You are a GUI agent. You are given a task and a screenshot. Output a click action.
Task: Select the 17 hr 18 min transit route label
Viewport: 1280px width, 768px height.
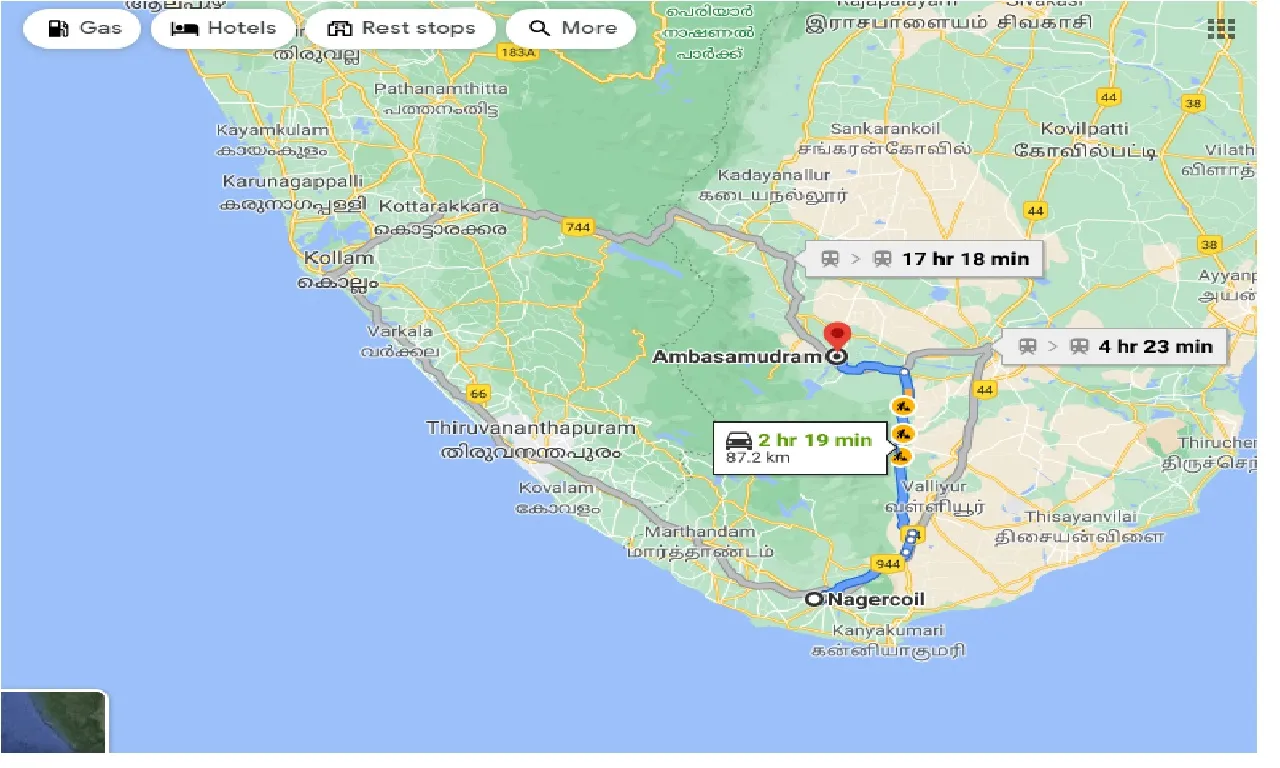click(924, 259)
